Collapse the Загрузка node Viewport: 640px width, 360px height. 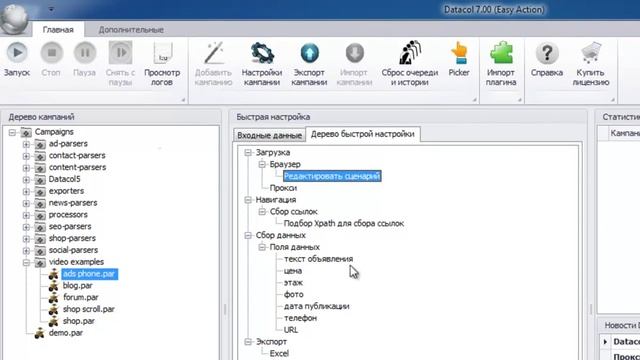point(248,153)
